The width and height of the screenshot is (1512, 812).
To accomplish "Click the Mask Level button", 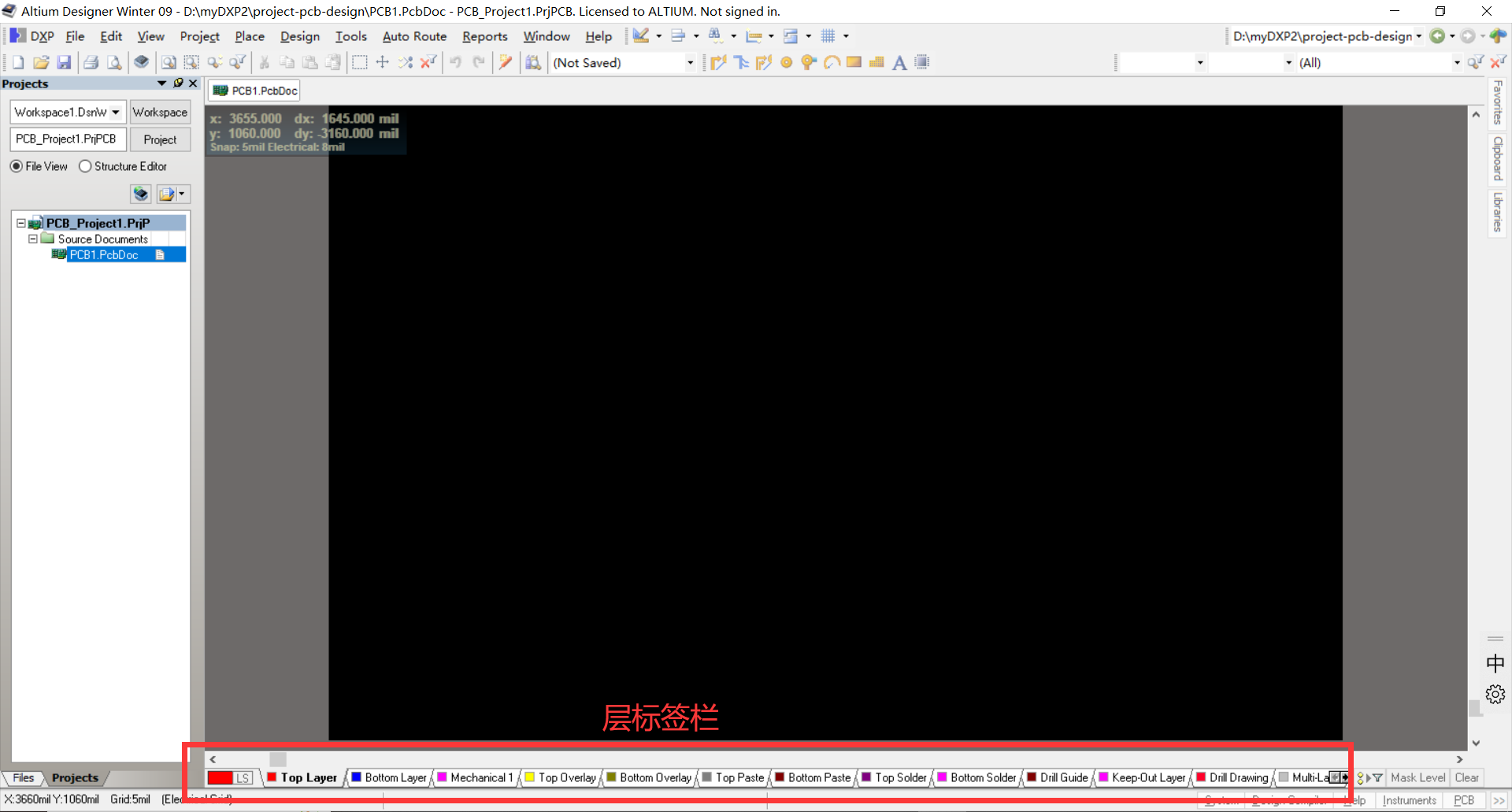I will [1418, 777].
